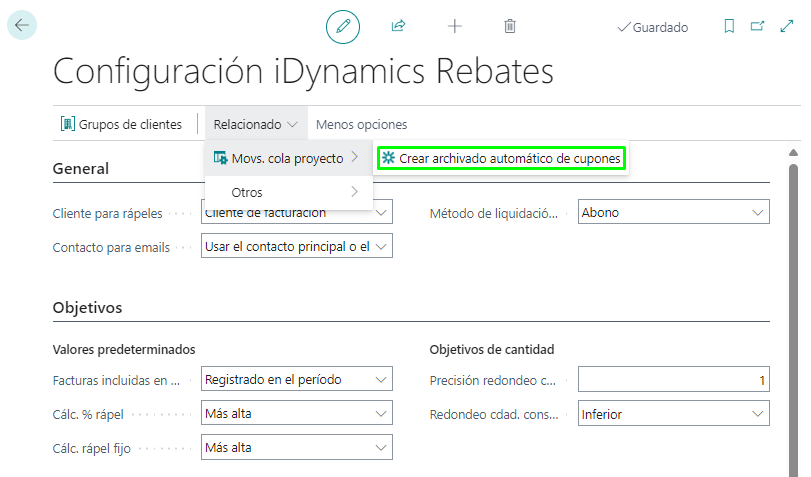Click the Objetivos de cantidad subheading
The width and height of the screenshot is (811, 477).
tap(491, 350)
